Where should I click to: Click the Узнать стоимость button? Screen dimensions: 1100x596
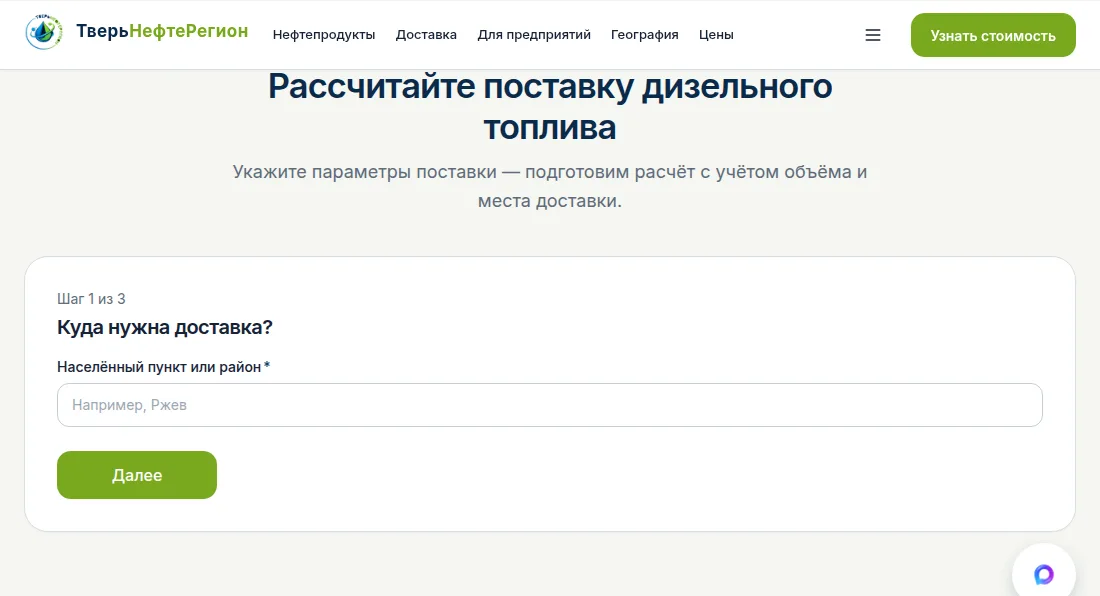coord(993,35)
